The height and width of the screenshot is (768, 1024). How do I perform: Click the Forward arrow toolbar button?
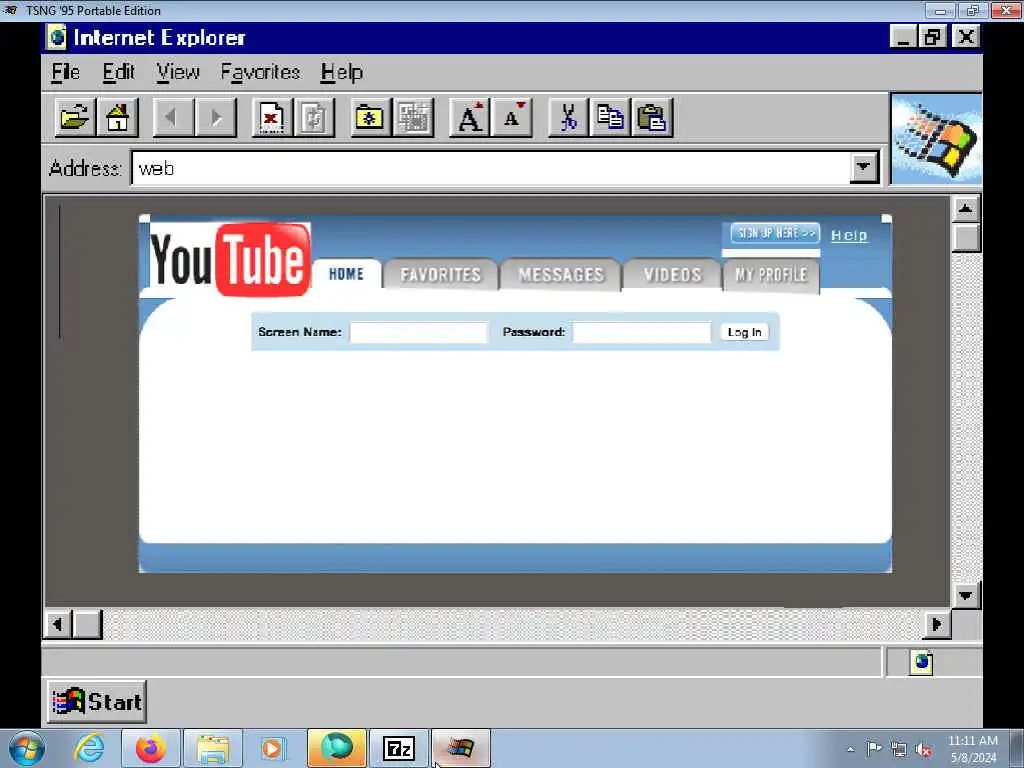click(x=216, y=118)
